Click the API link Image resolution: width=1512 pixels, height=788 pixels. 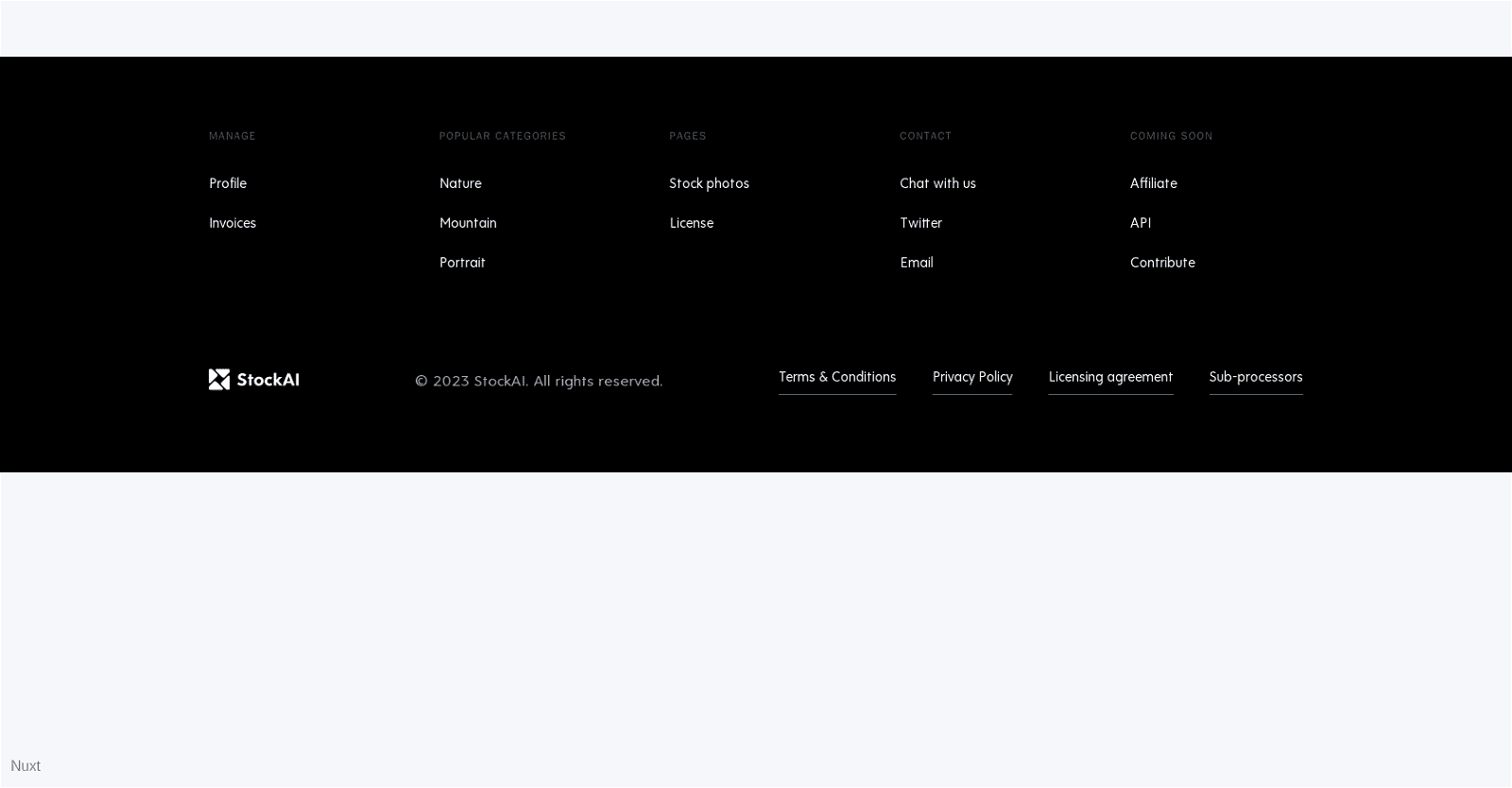[x=1140, y=223]
